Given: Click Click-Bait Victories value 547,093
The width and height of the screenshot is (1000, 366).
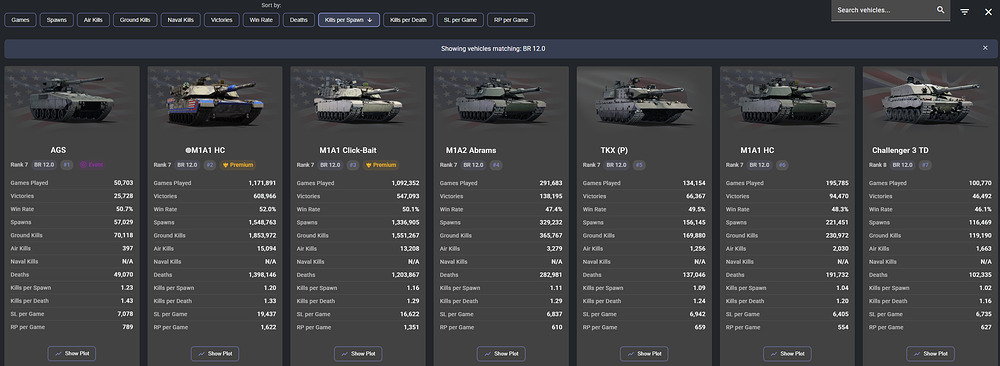Looking at the screenshot, I should (x=407, y=196).
